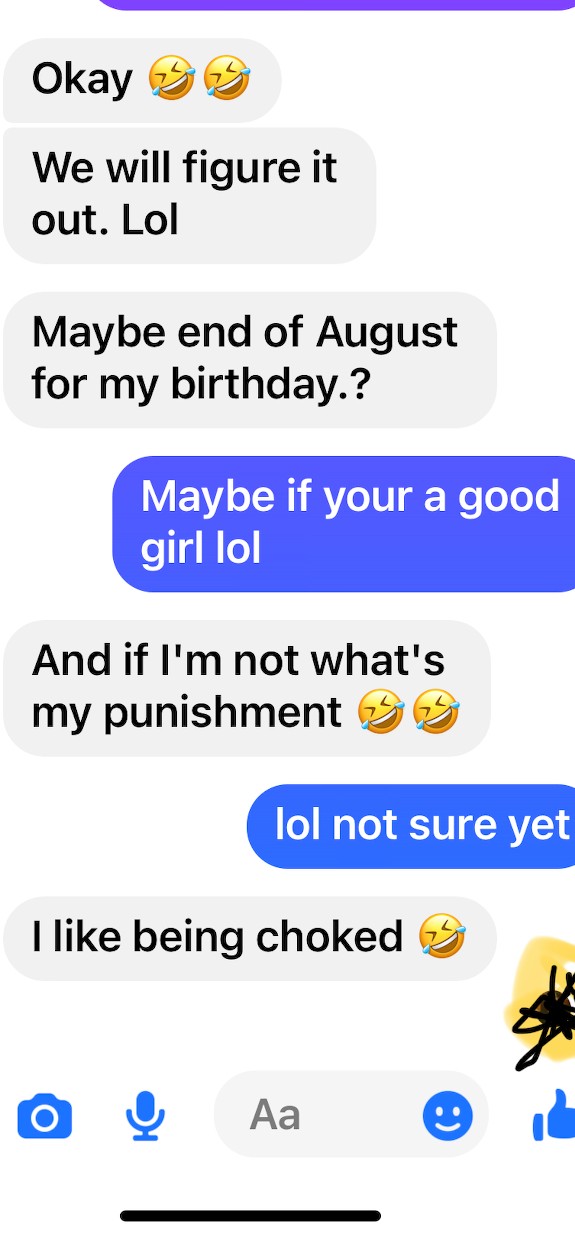
Task: Open the emoji picker smiley icon
Action: 447,1115
